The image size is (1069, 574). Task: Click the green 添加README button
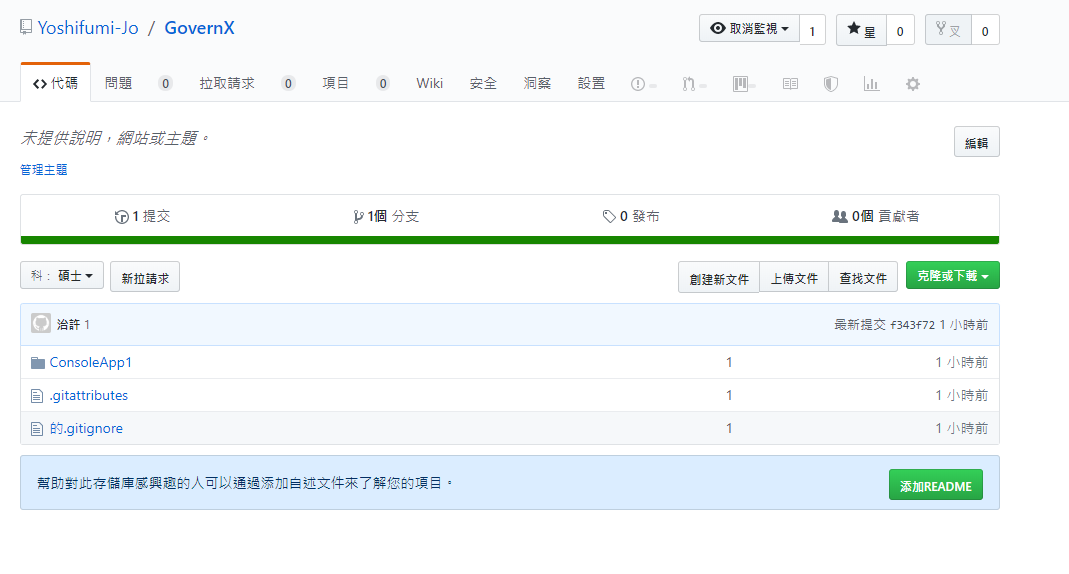click(x=935, y=485)
